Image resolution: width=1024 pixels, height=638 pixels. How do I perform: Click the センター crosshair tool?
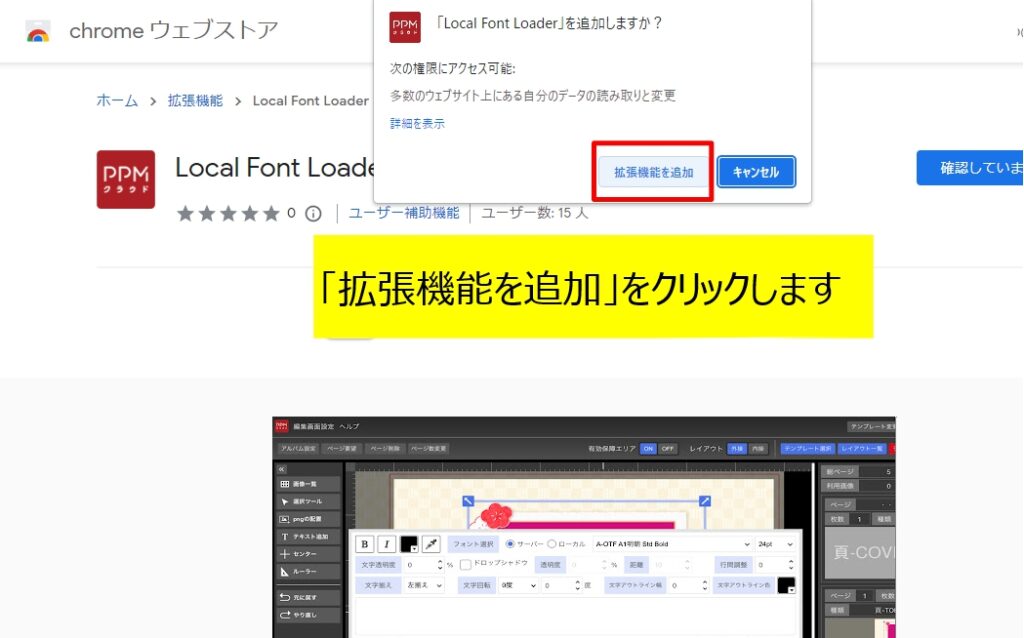point(308,554)
